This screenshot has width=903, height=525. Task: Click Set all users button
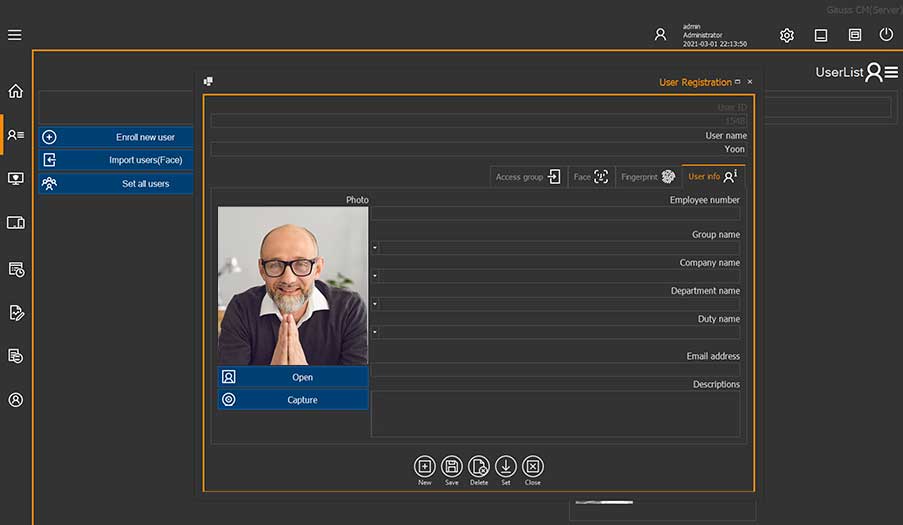point(116,184)
